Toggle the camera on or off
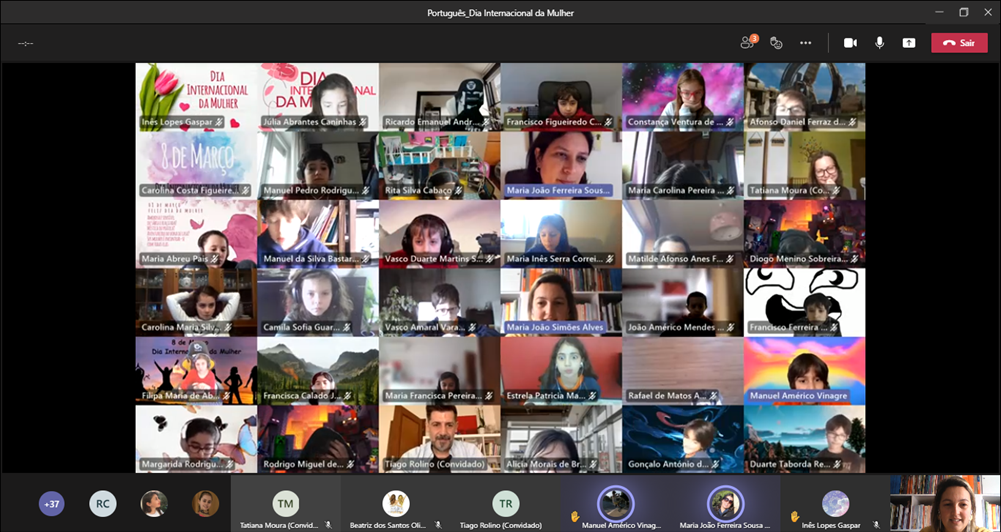The width and height of the screenshot is (1001, 532). pos(850,43)
